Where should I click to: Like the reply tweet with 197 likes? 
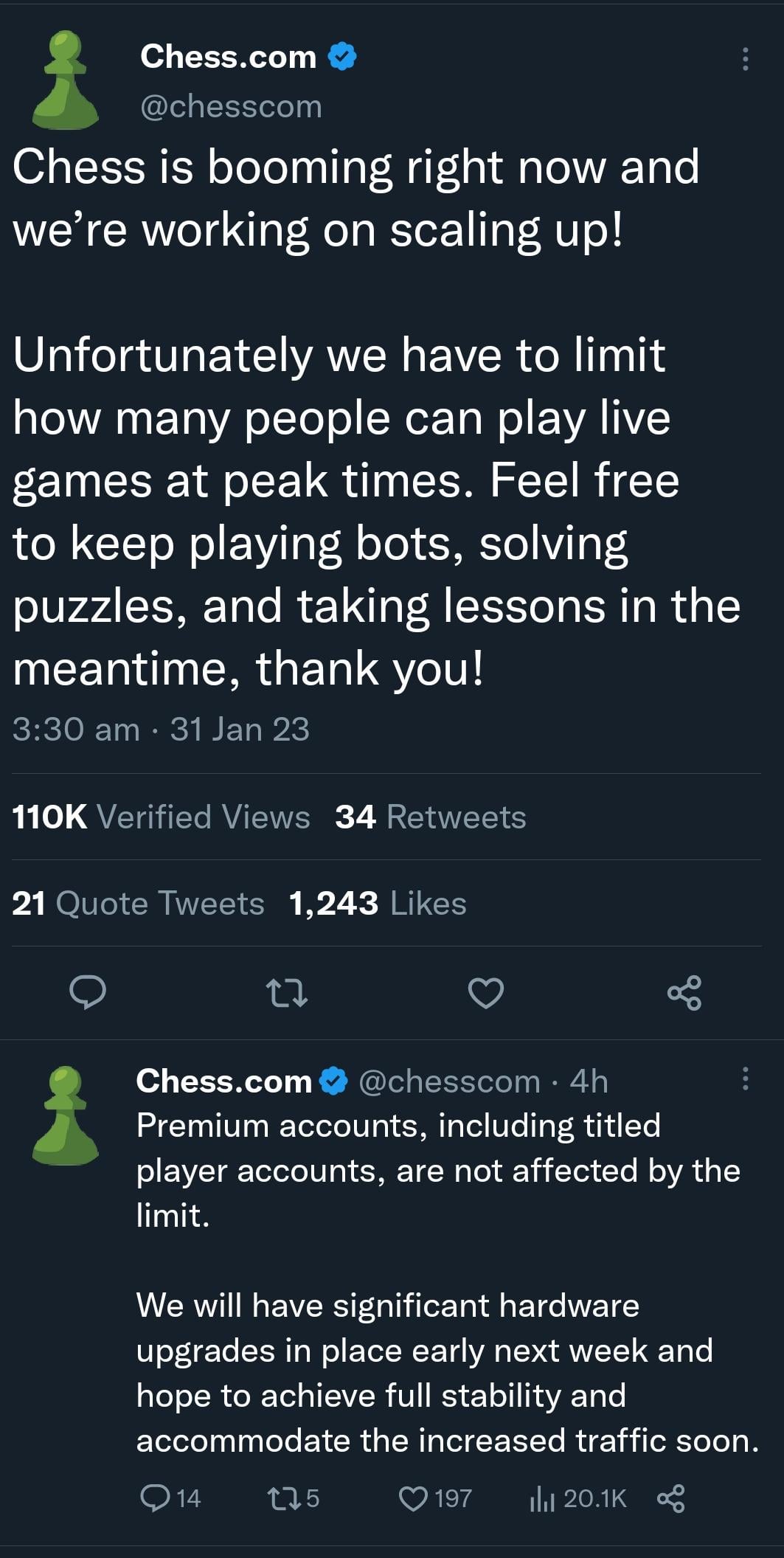[413, 1498]
